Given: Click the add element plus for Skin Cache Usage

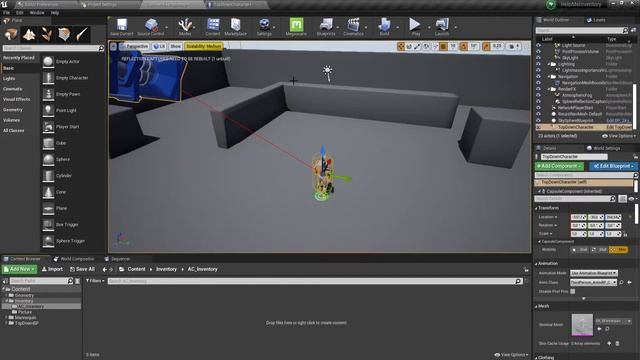Looking at the screenshot, I should 609,343.
